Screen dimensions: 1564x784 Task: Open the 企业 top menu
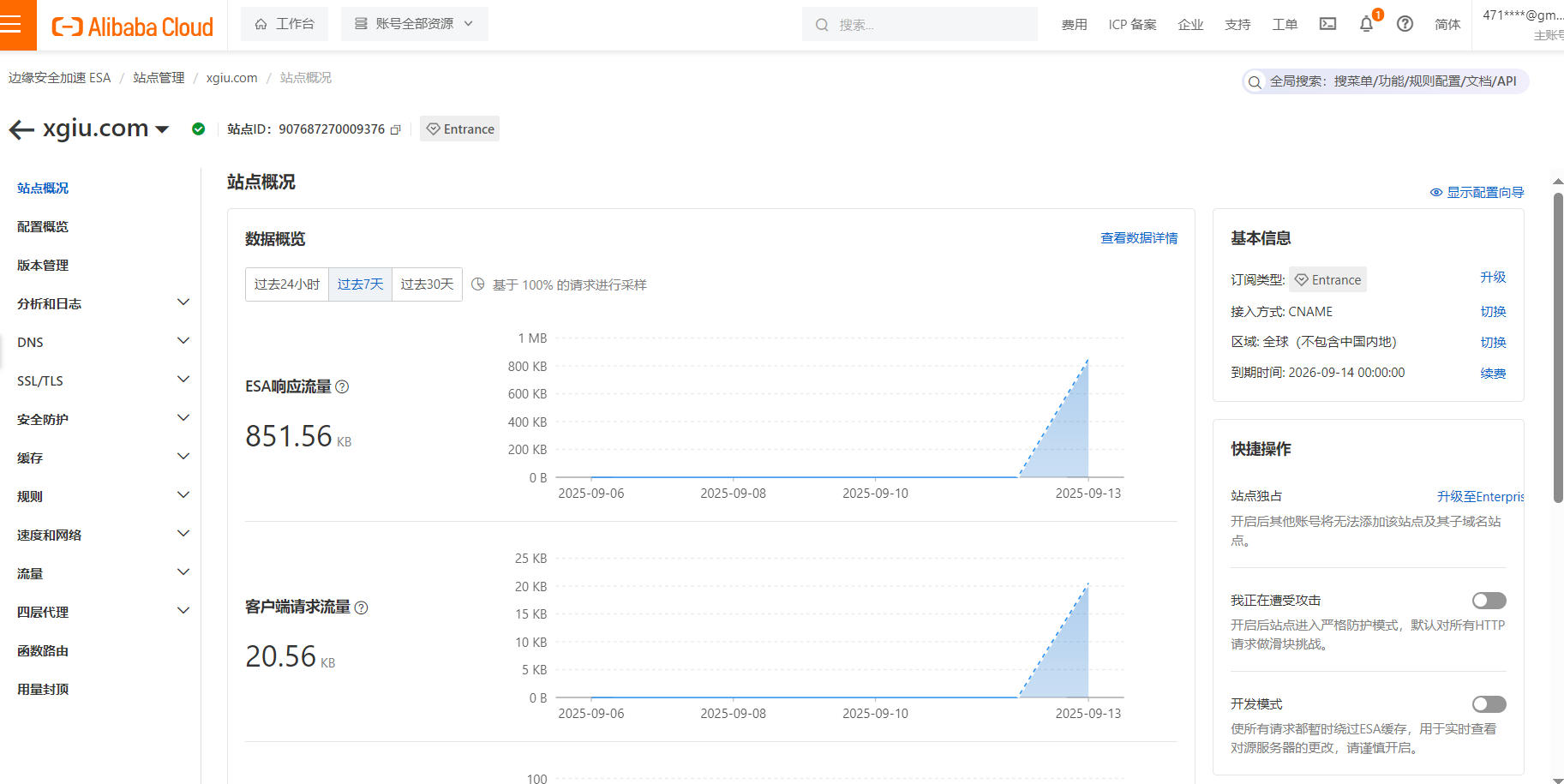coord(1190,24)
